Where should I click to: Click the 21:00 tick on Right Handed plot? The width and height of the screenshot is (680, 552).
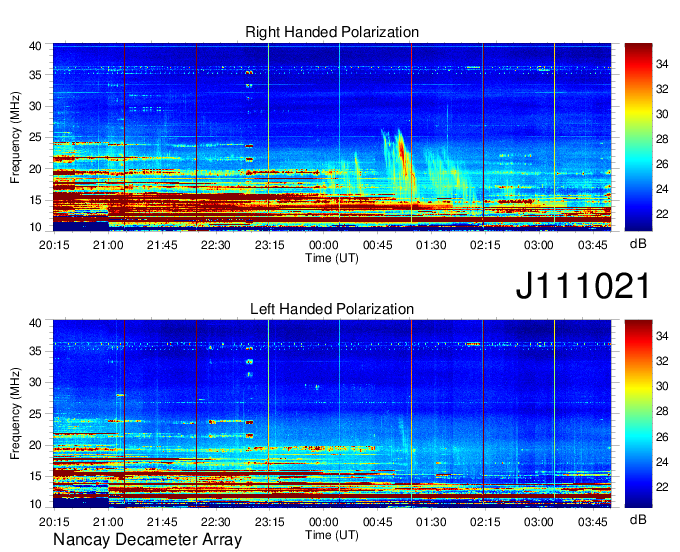coord(108,245)
